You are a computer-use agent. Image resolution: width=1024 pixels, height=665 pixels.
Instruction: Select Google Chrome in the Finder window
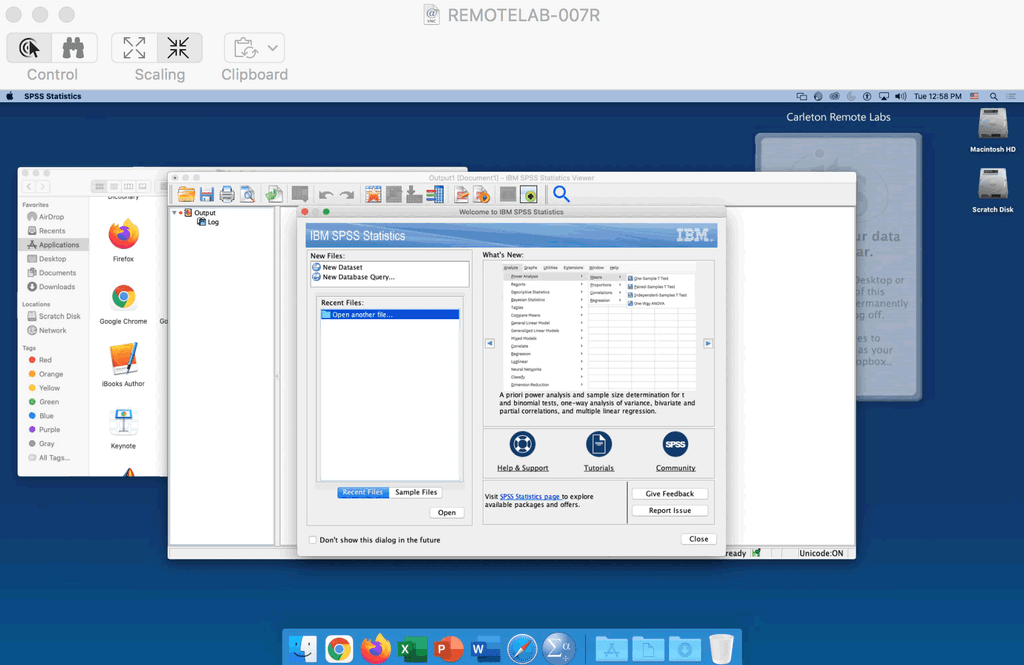coord(123,297)
